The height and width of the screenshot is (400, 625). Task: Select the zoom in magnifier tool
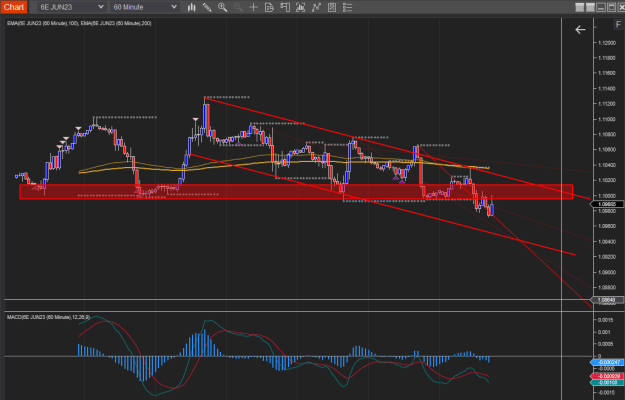[222, 7]
